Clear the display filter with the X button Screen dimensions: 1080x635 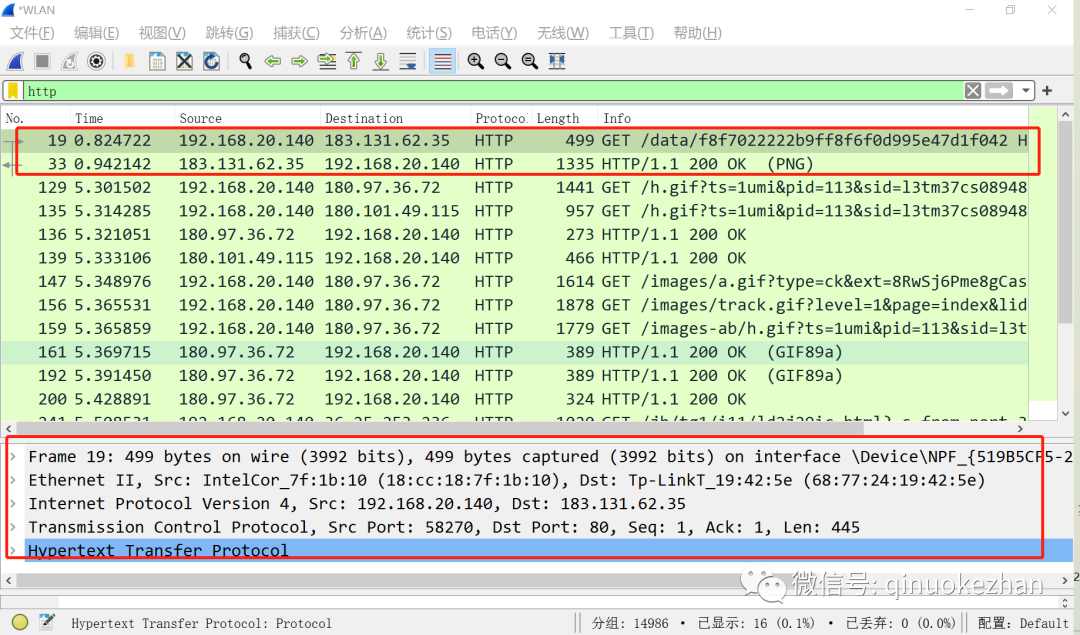pos(972,91)
